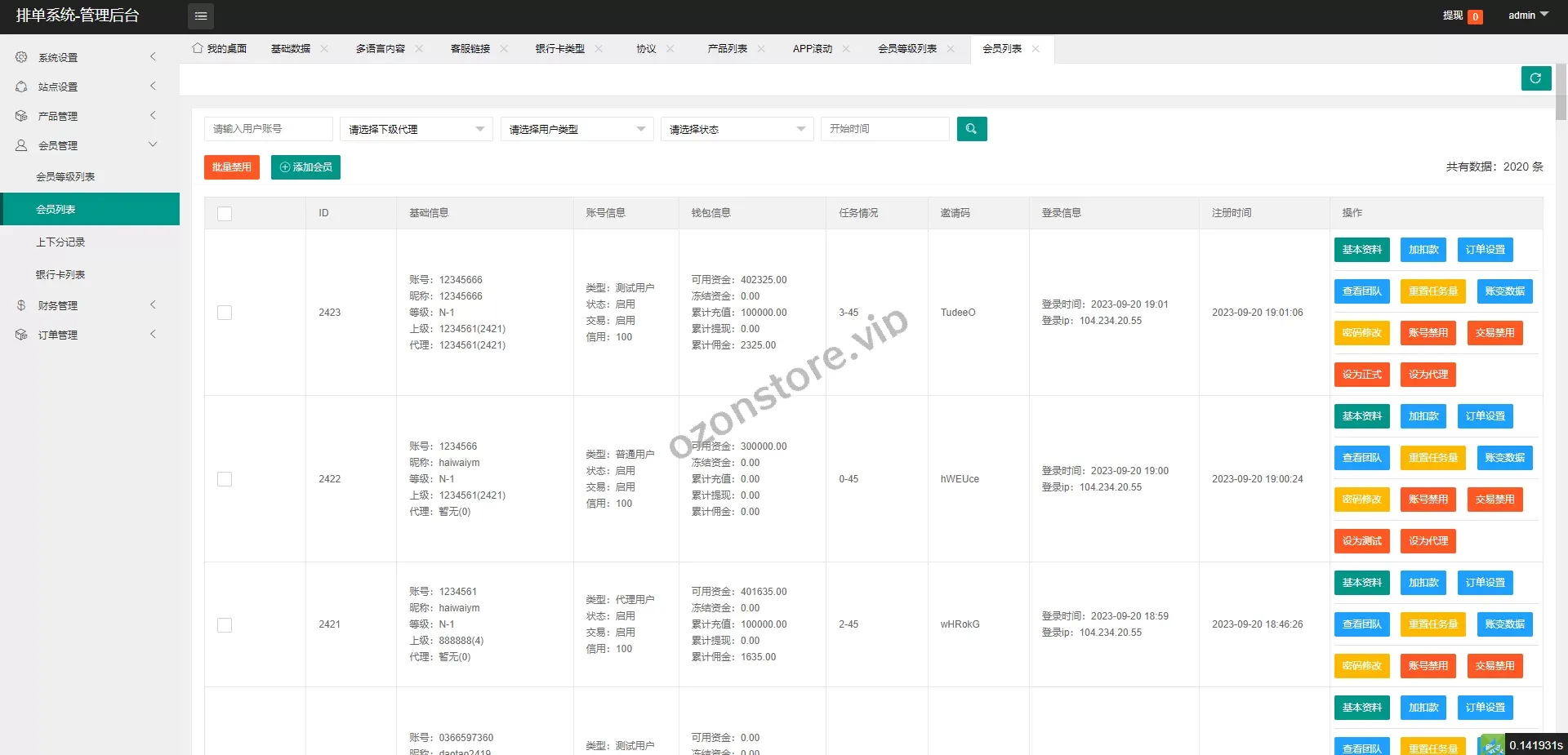Click the withdrawal notification badge showing 0
The image size is (1568, 755).
click(x=1475, y=16)
